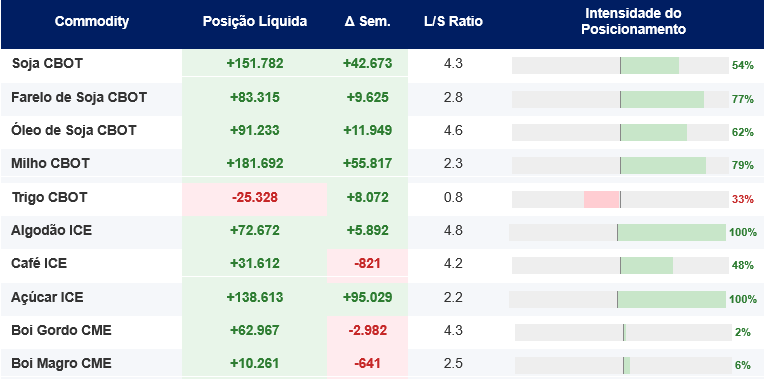
Task: Select Óleo de Soja CBOT L/S ratio 4.6
Action: pyautogui.click(x=453, y=131)
